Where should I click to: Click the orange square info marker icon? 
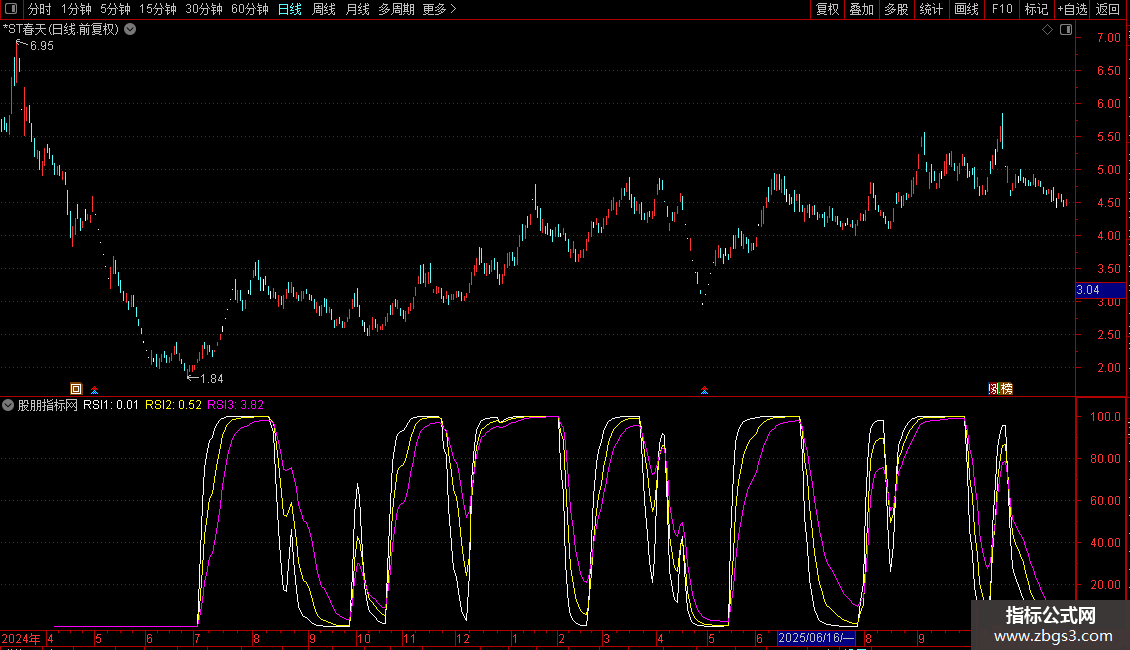(75, 389)
